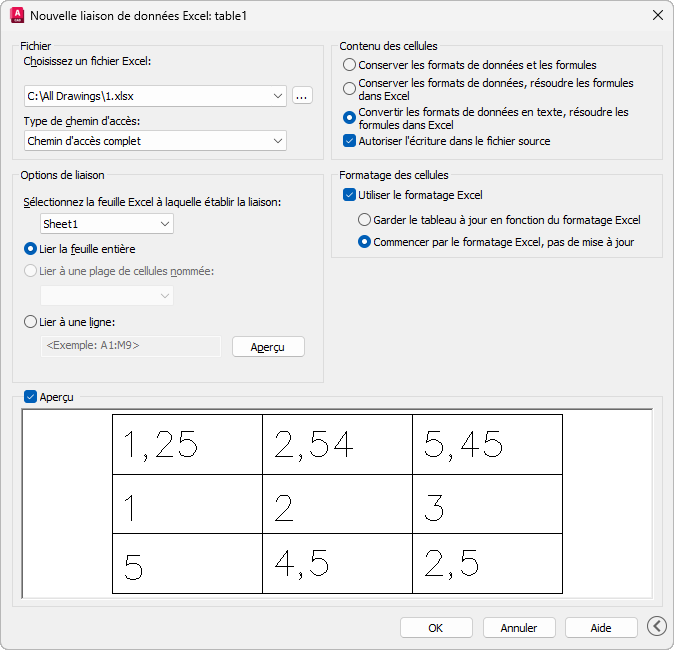Open the Type de chemin d'accès dropdown
The image size is (674, 650).
click(155, 141)
